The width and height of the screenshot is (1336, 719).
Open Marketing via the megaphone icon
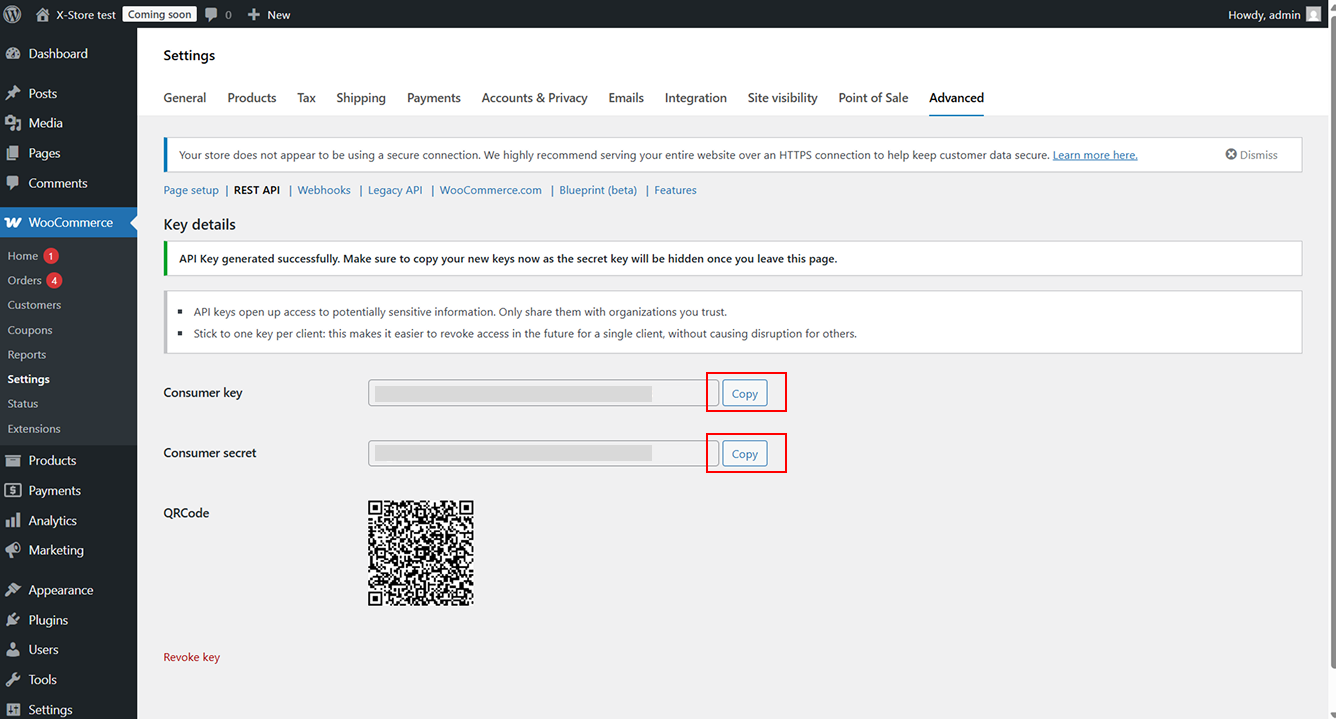point(13,550)
